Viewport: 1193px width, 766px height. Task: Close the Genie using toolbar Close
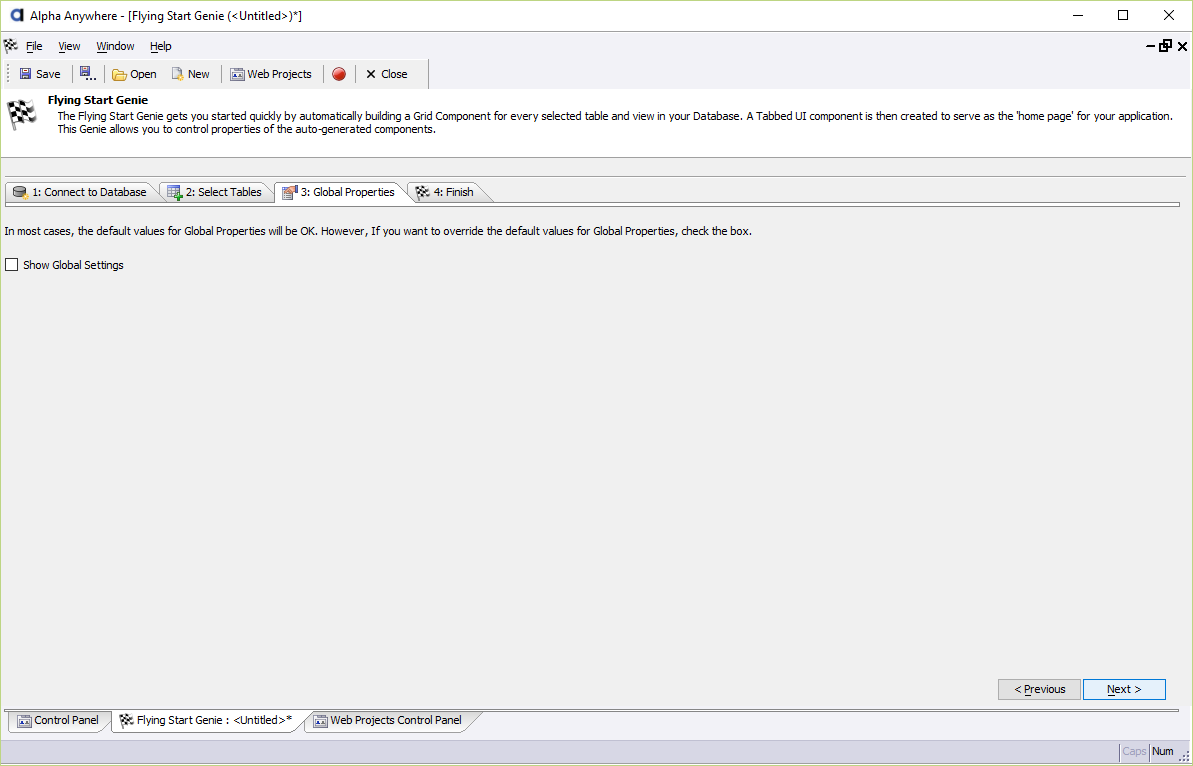pos(387,74)
